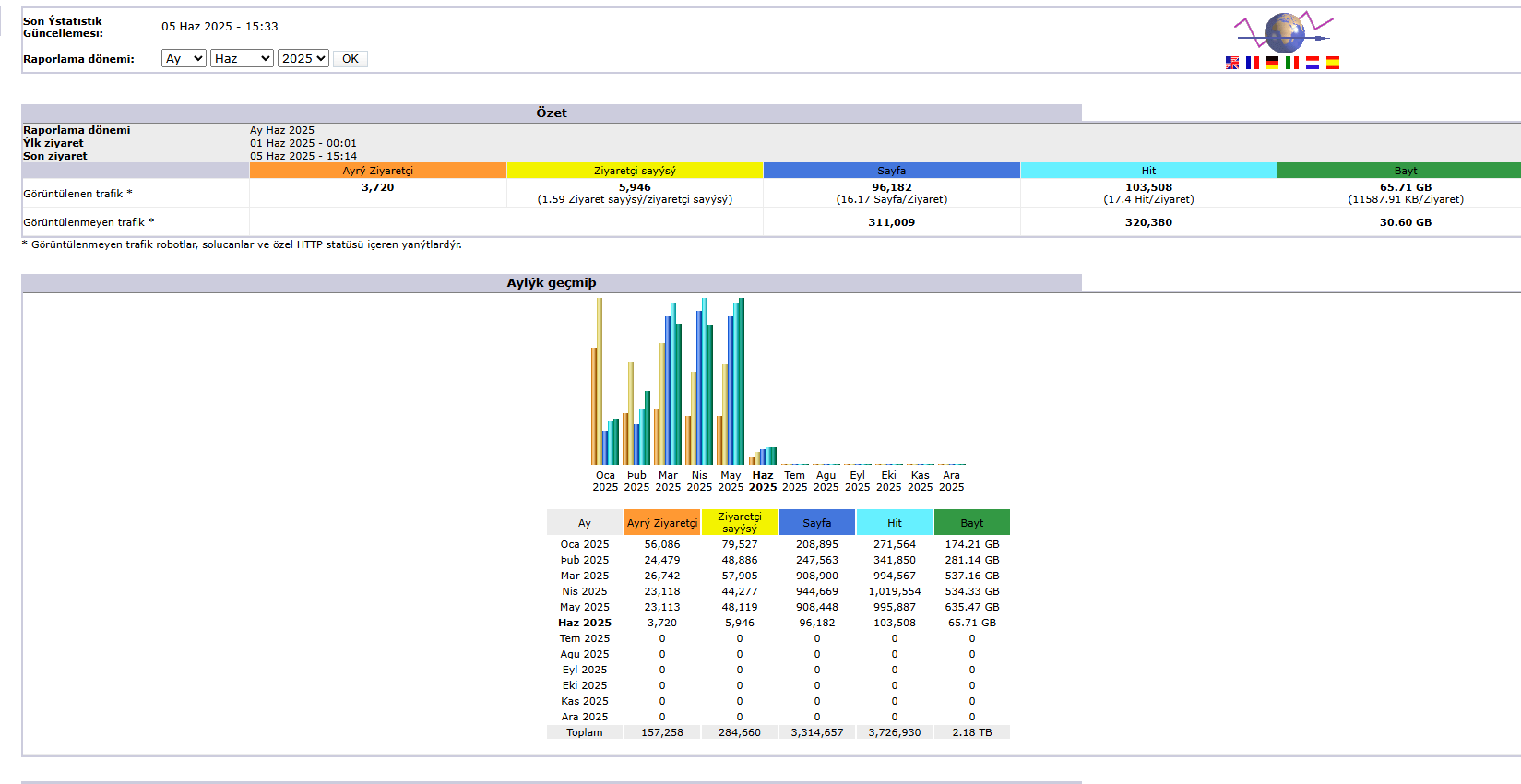Click the 'Mar 2025' chart label
The height and width of the screenshot is (784, 1521).
669,481
